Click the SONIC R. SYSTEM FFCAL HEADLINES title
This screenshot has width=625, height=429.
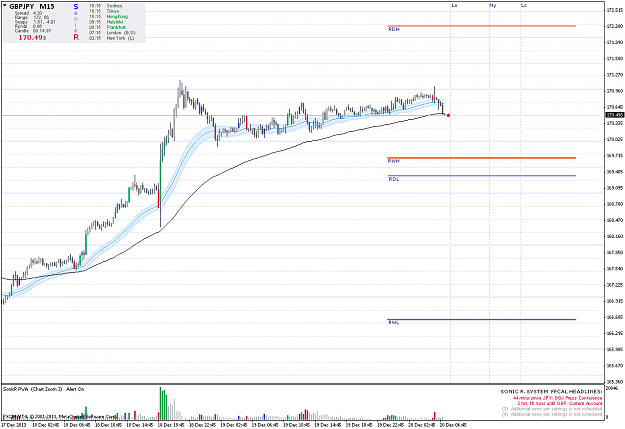click(551, 392)
